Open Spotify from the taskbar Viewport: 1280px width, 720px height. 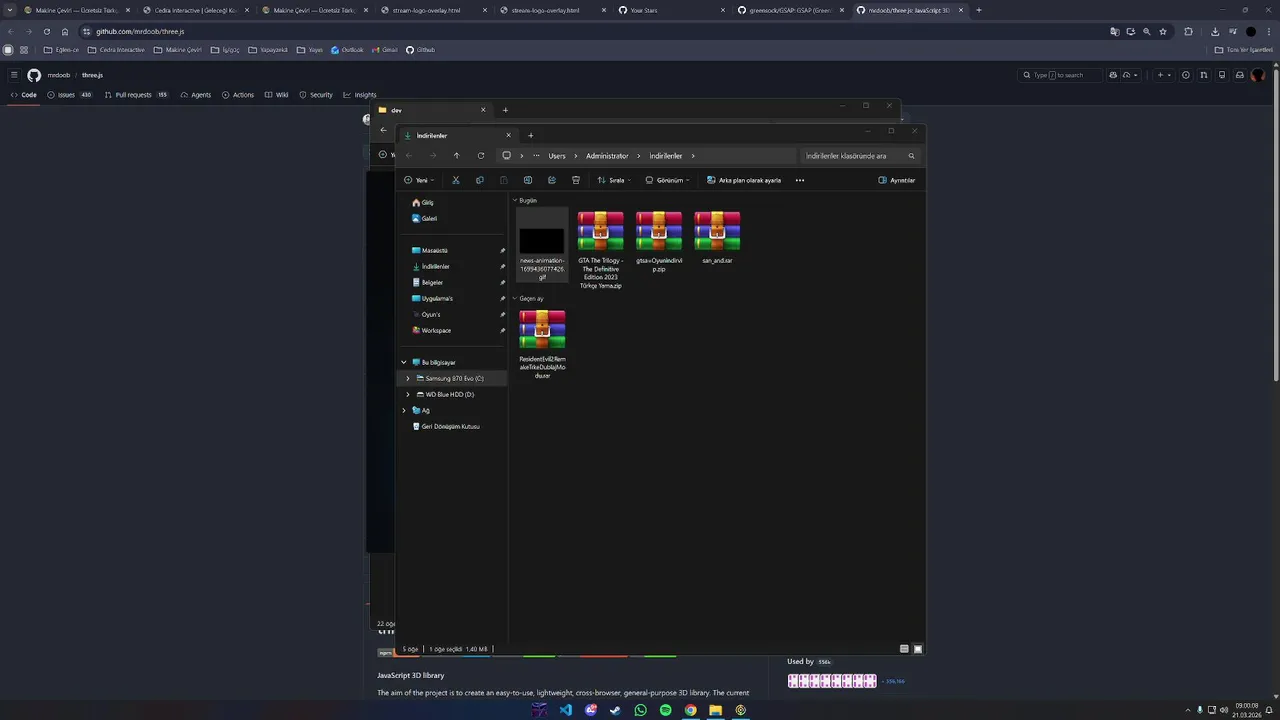pyautogui.click(x=666, y=710)
